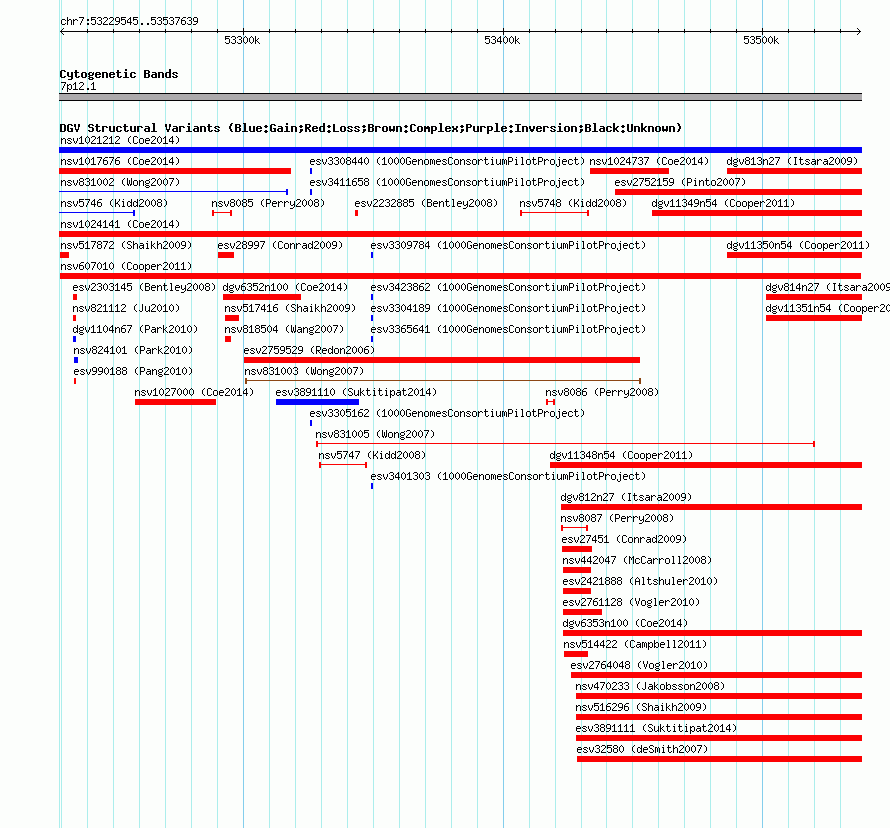The width and height of the screenshot is (890, 828).
Task: Click chr7:53229545..53537639 coordinate text
Action: click(x=129, y=21)
